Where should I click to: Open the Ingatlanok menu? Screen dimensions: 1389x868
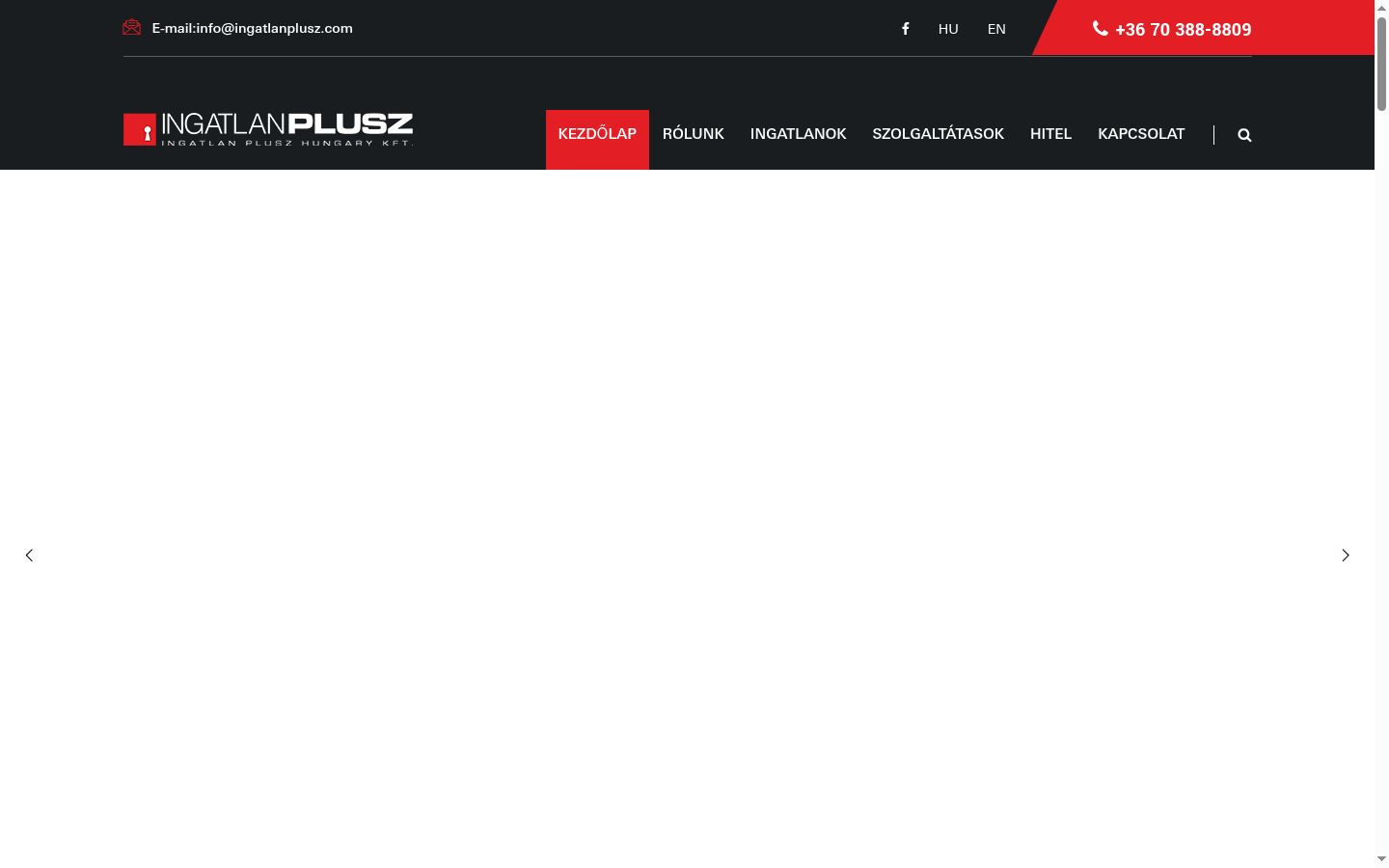click(799, 134)
